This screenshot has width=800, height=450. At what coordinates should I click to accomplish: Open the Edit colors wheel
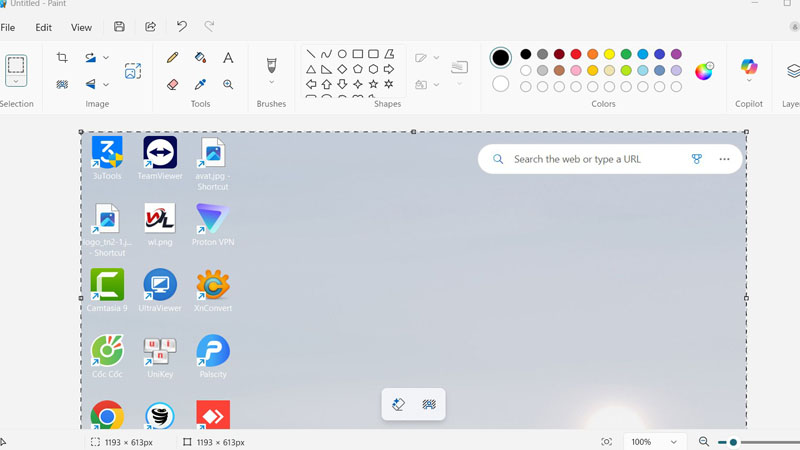[x=704, y=71]
